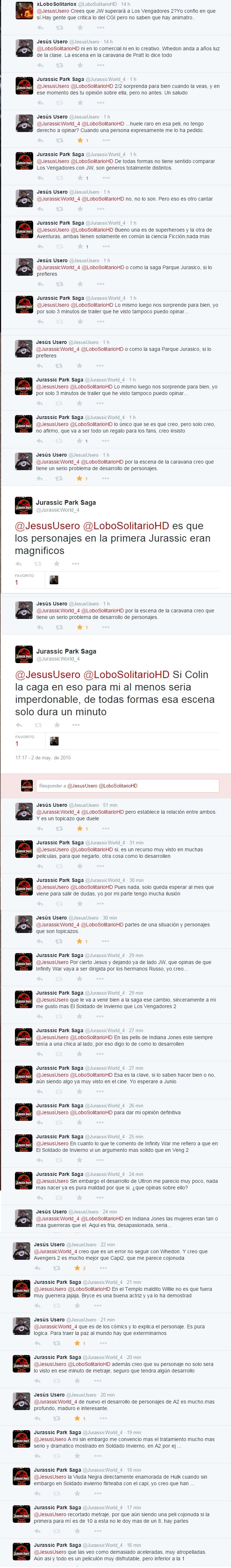Unfavorite the 'error no seguir con Whedon' tweet
This screenshot has width=231, height=1568.
point(77,1268)
